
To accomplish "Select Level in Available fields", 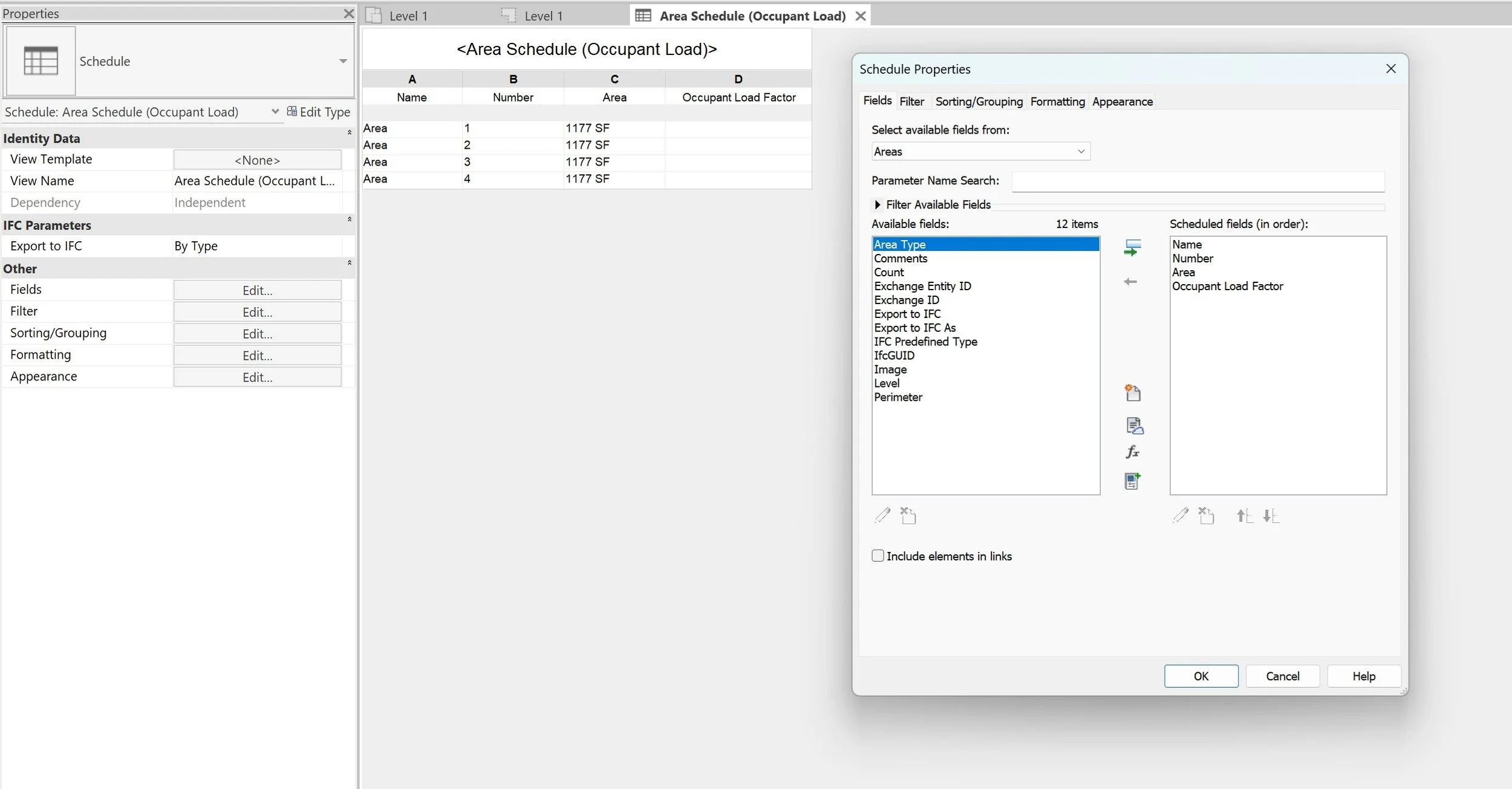I will pos(985,383).
